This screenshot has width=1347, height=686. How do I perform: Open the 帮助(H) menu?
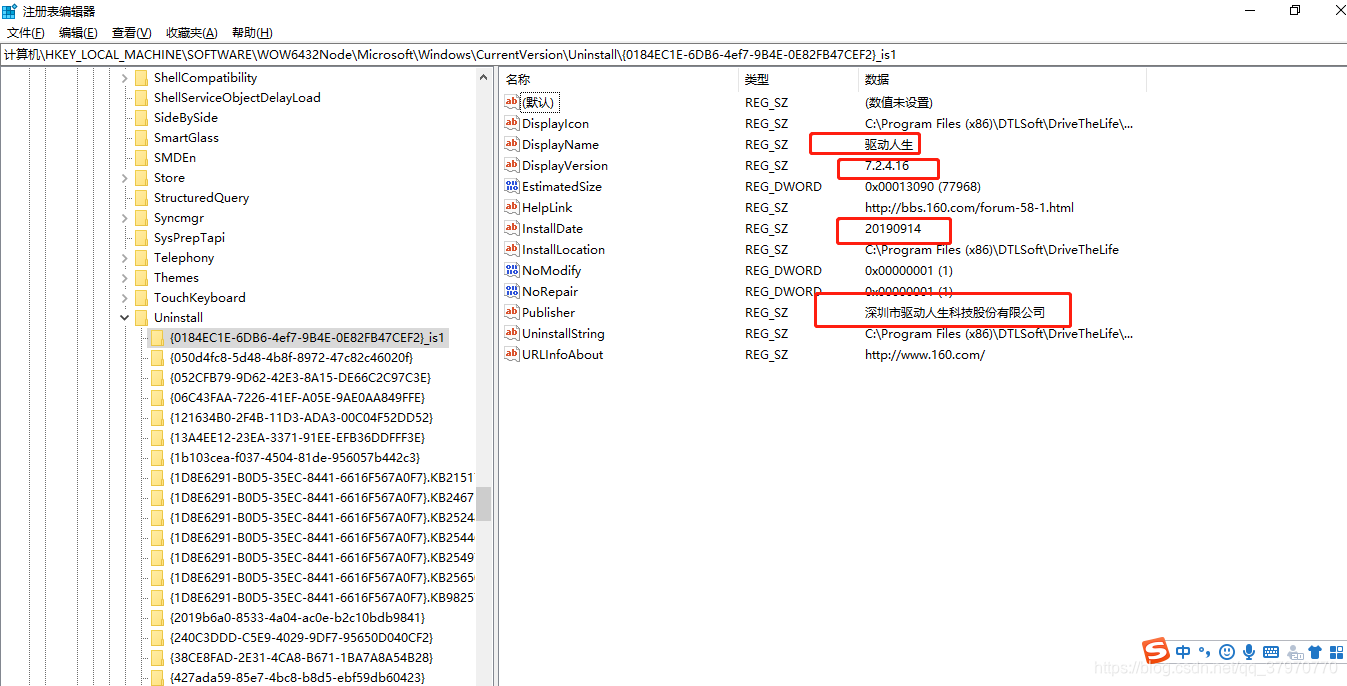(251, 33)
